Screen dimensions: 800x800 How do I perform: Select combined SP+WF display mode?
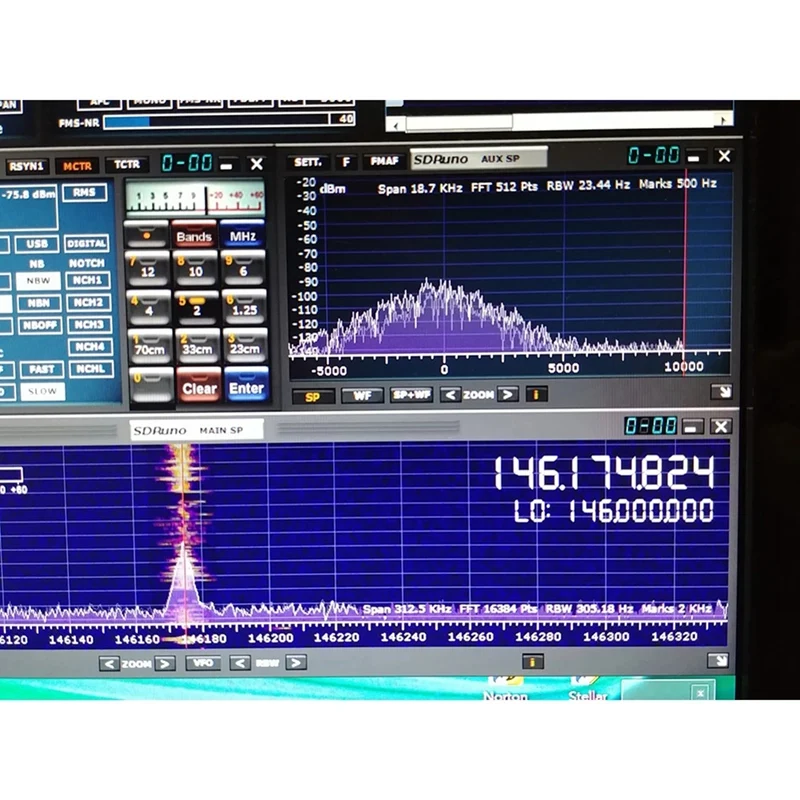click(x=410, y=394)
